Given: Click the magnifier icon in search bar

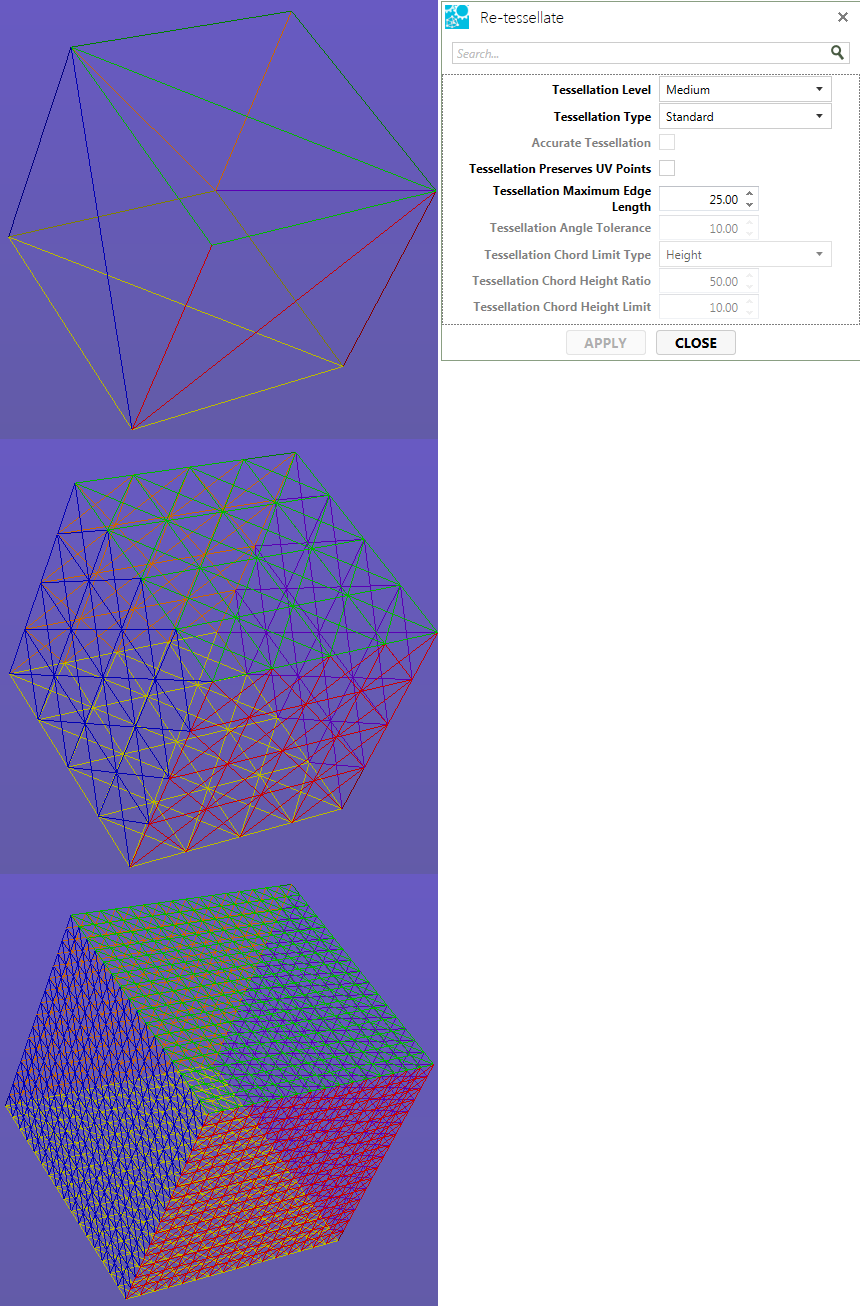Looking at the screenshot, I should (837, 53).
